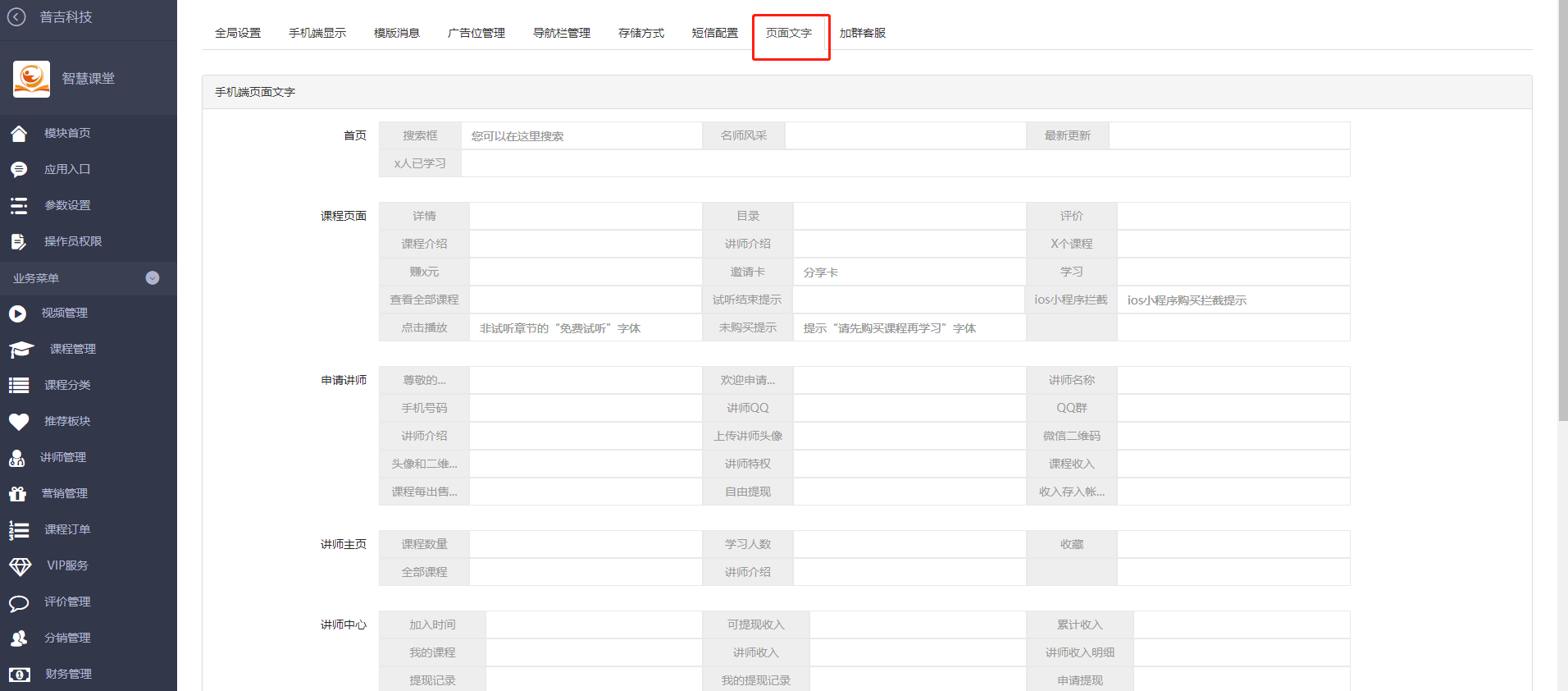Select the 页面文字 tab
The image size is (1568, 691).
(x=789, y=33)
